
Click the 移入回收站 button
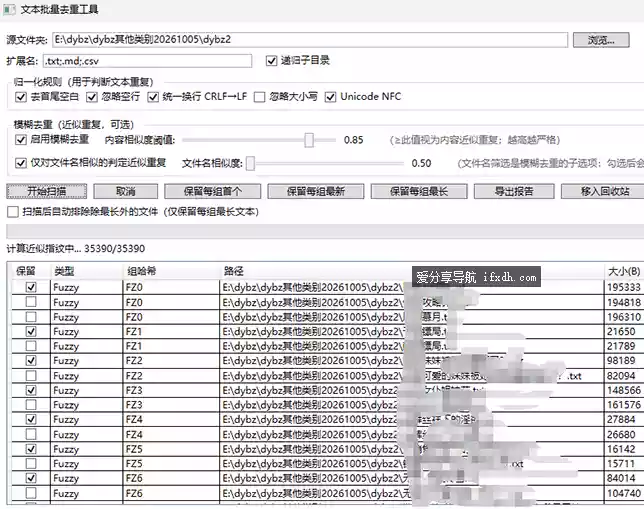[605, 191]
